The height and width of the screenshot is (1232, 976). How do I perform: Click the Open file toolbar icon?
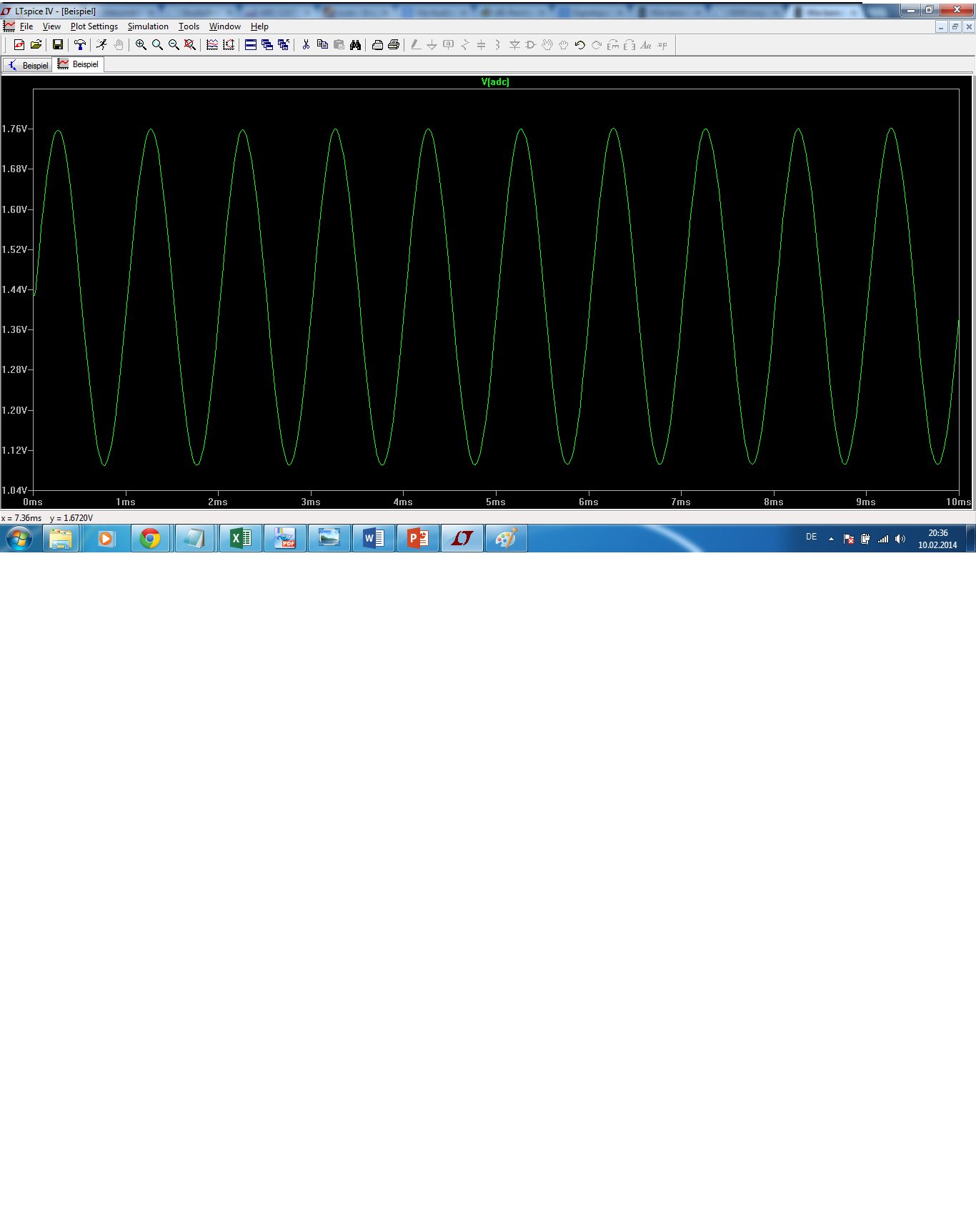tap(36, 44)
